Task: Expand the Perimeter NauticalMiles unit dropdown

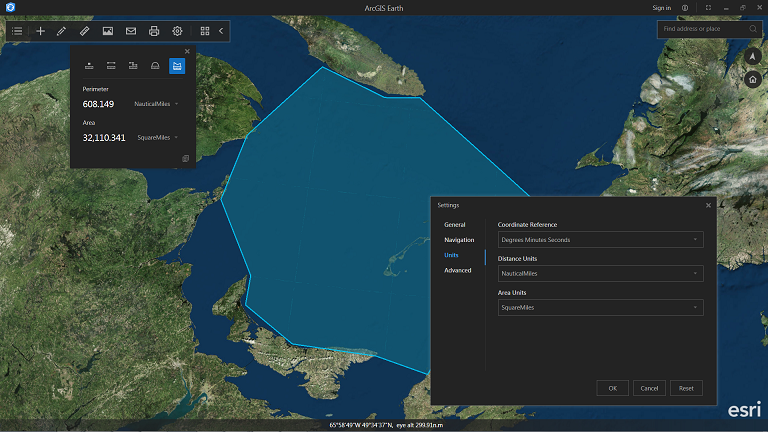Action: [x=158, y=104]
